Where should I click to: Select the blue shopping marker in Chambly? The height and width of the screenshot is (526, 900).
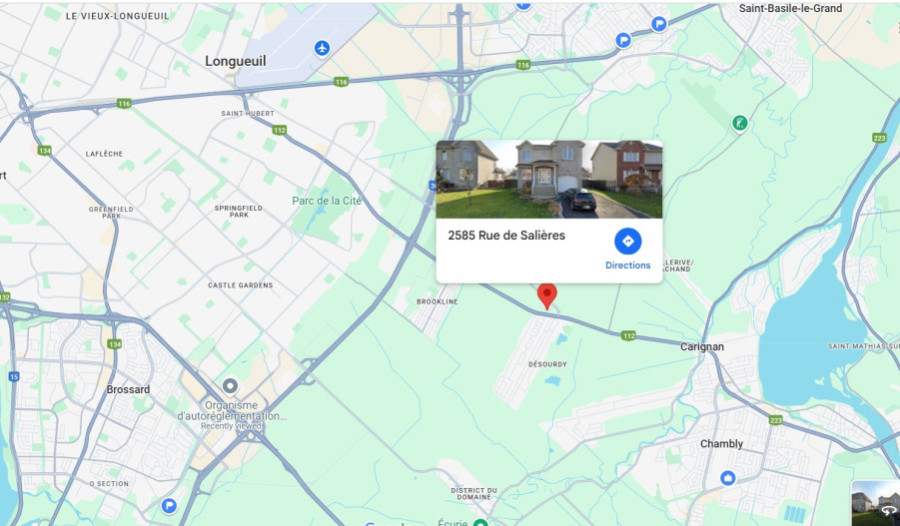click(x=728, y=478)
